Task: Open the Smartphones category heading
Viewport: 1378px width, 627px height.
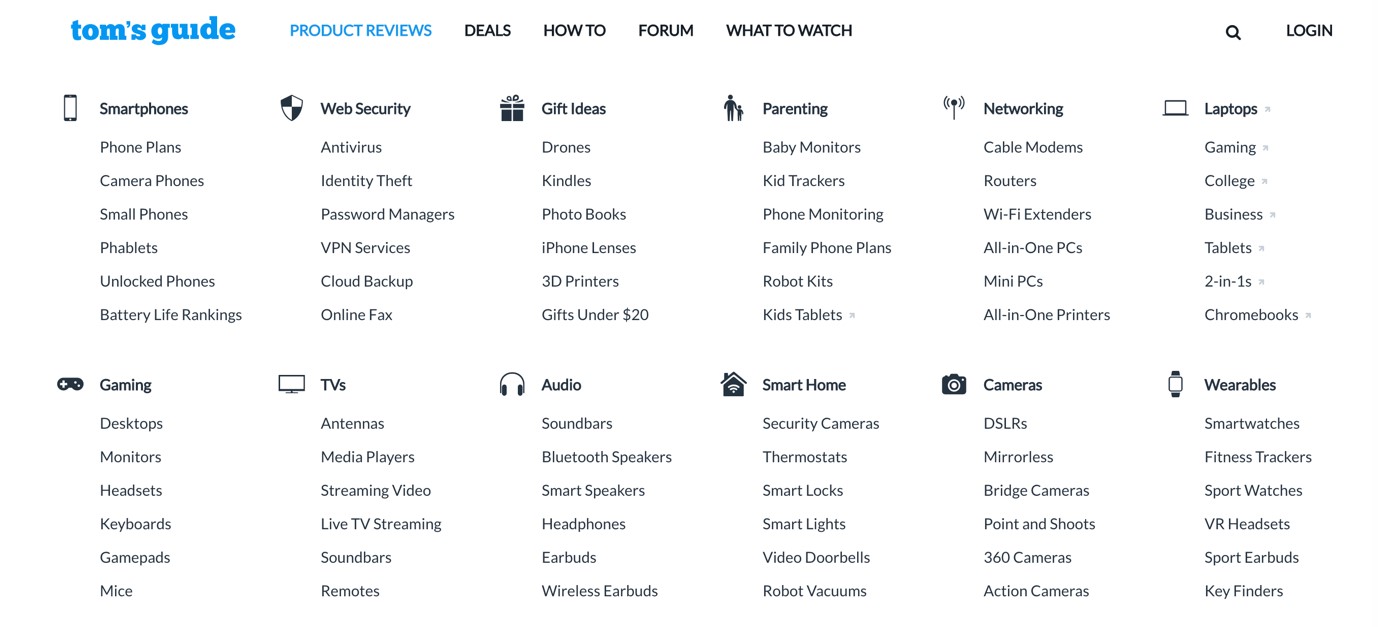Action: coord(144,108)
